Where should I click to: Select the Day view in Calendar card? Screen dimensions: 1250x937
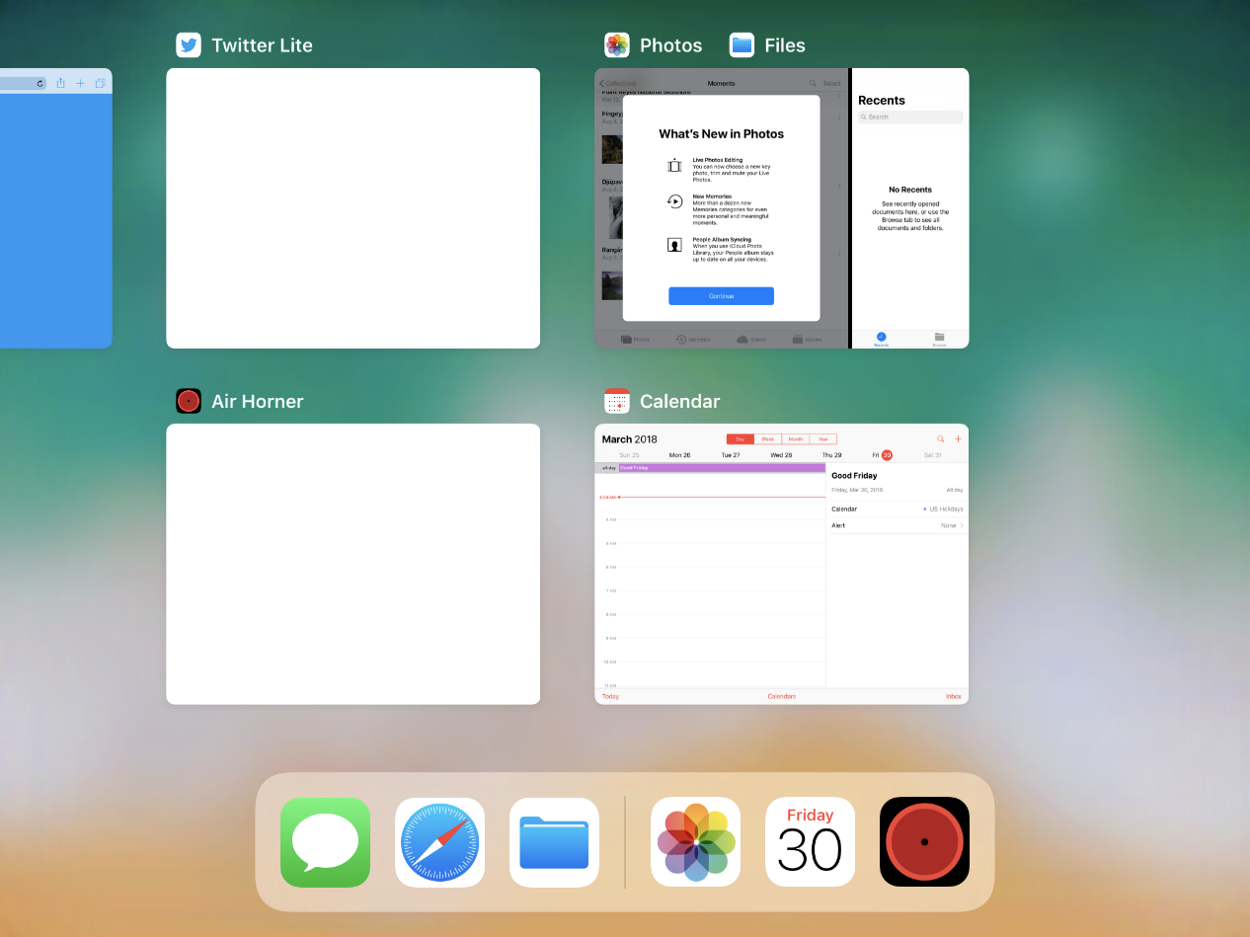click(740, 439)
